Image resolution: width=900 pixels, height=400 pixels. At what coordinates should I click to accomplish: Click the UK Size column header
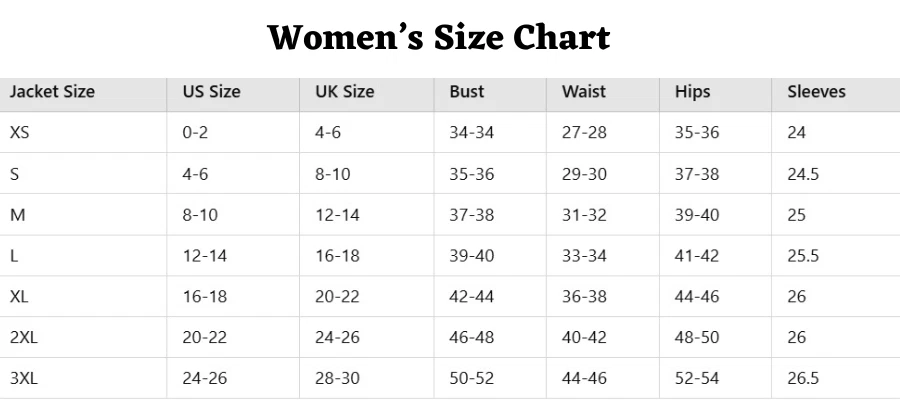tap(344, 92)
